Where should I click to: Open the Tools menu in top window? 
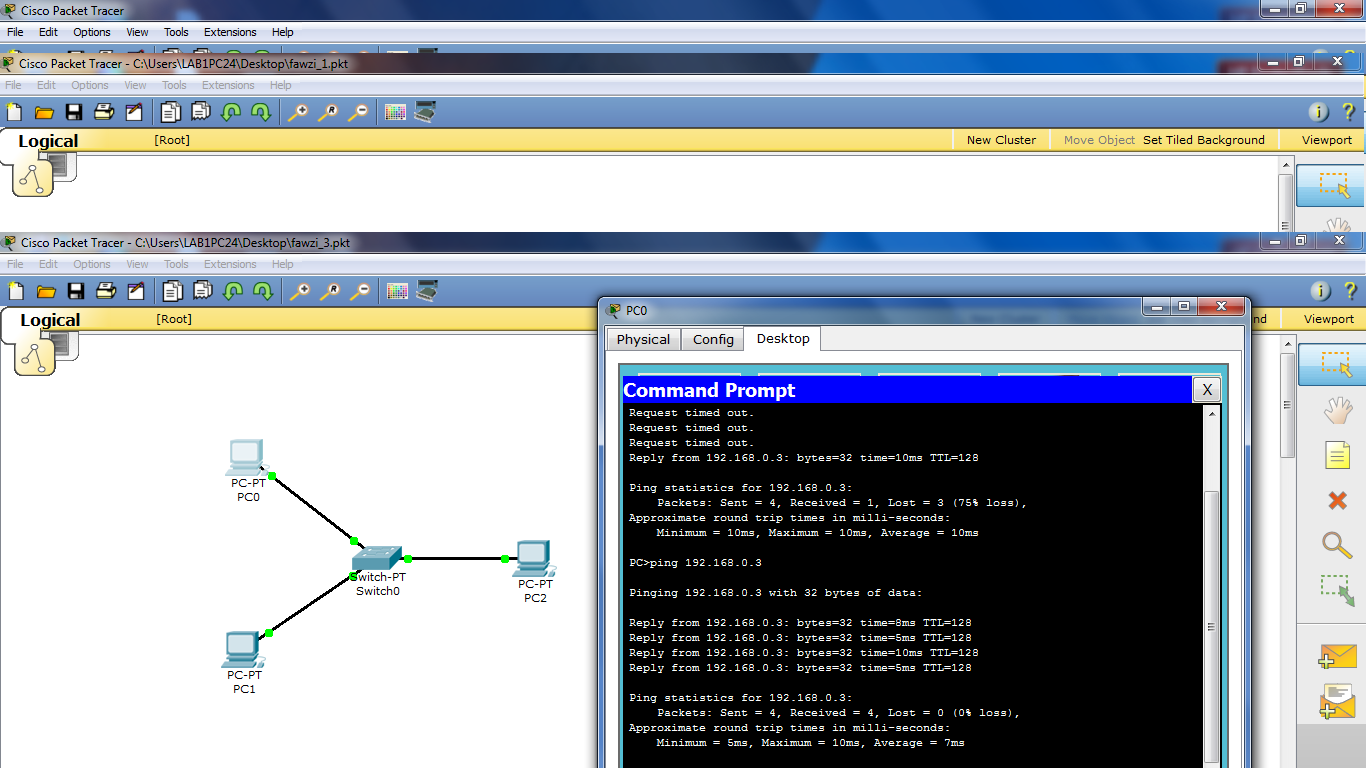(177, 32)
